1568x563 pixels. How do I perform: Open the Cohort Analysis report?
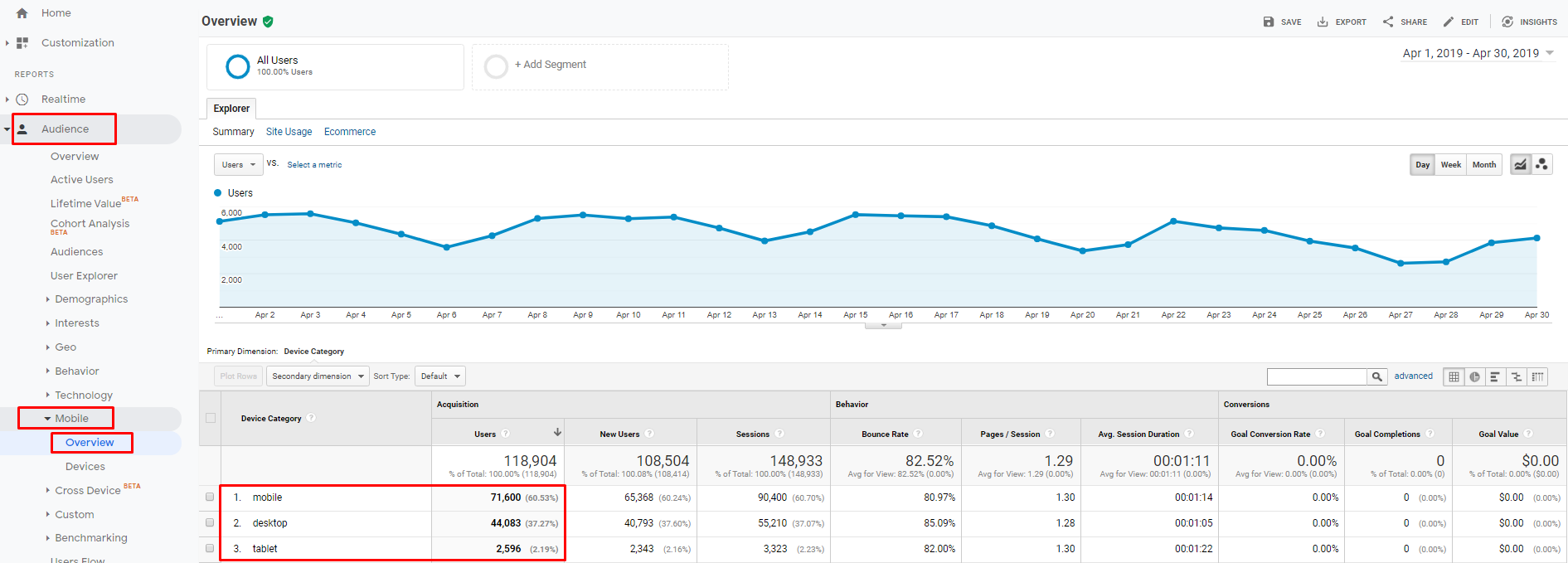pyautogui.click(x=90, y=224)
